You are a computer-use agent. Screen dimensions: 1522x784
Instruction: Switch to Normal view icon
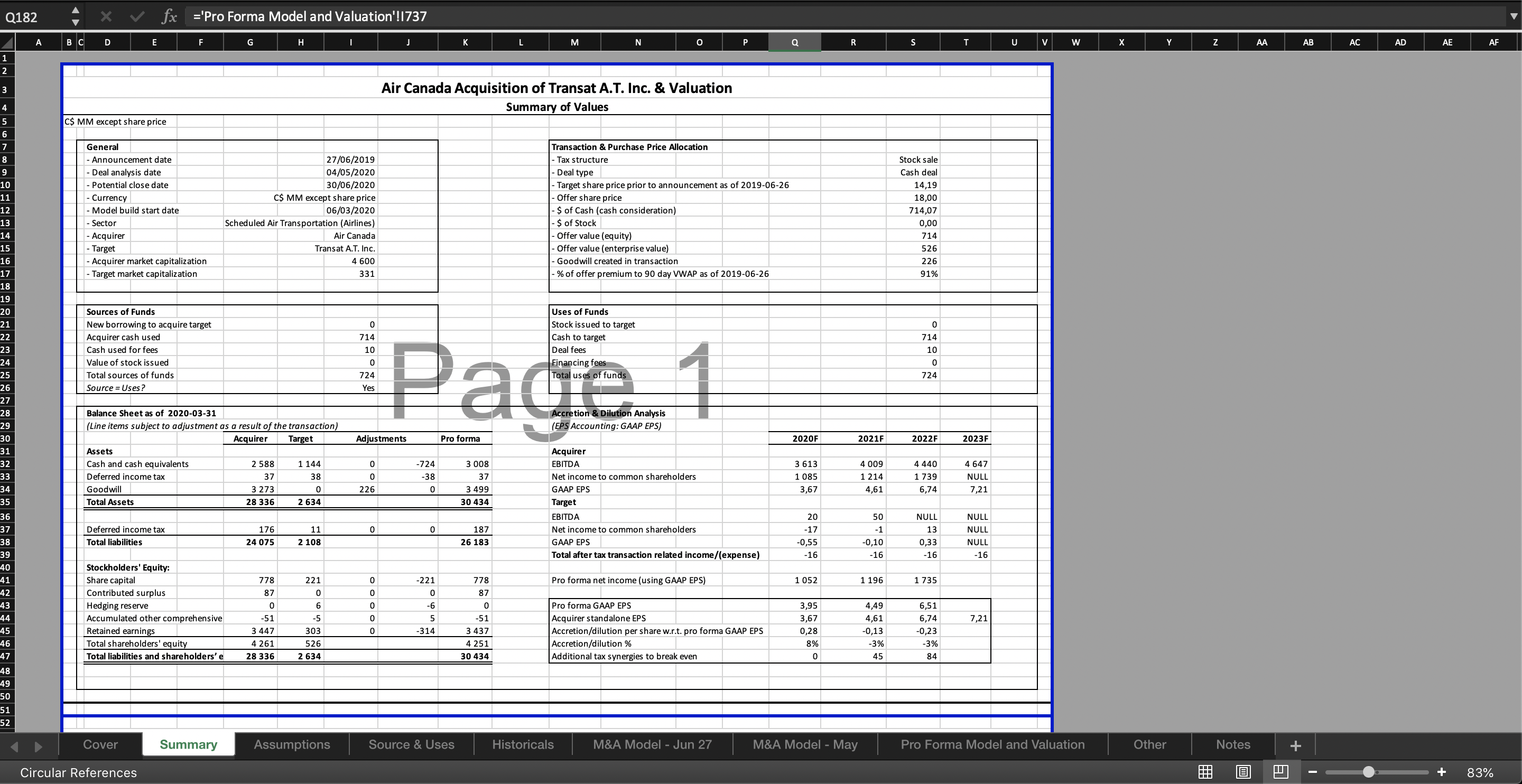tap(1205, 772)
